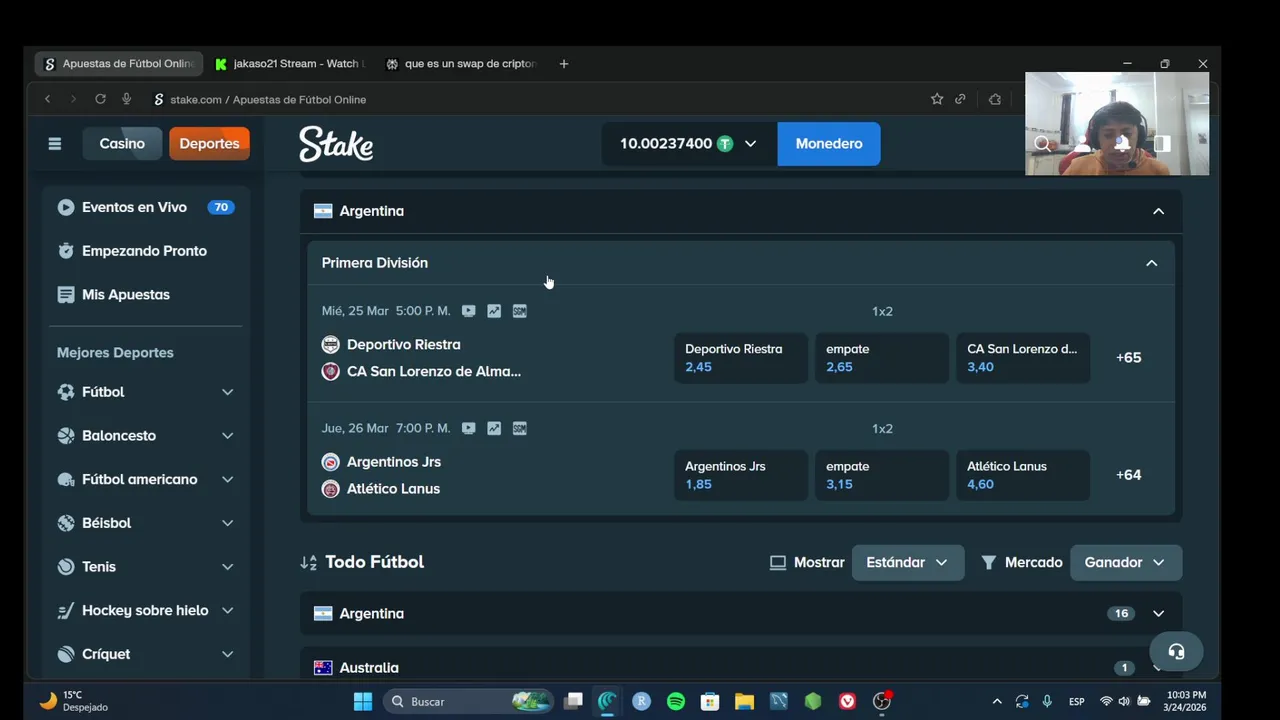
Task: Switch to the Deportes tab
Action: coord(209,144)
